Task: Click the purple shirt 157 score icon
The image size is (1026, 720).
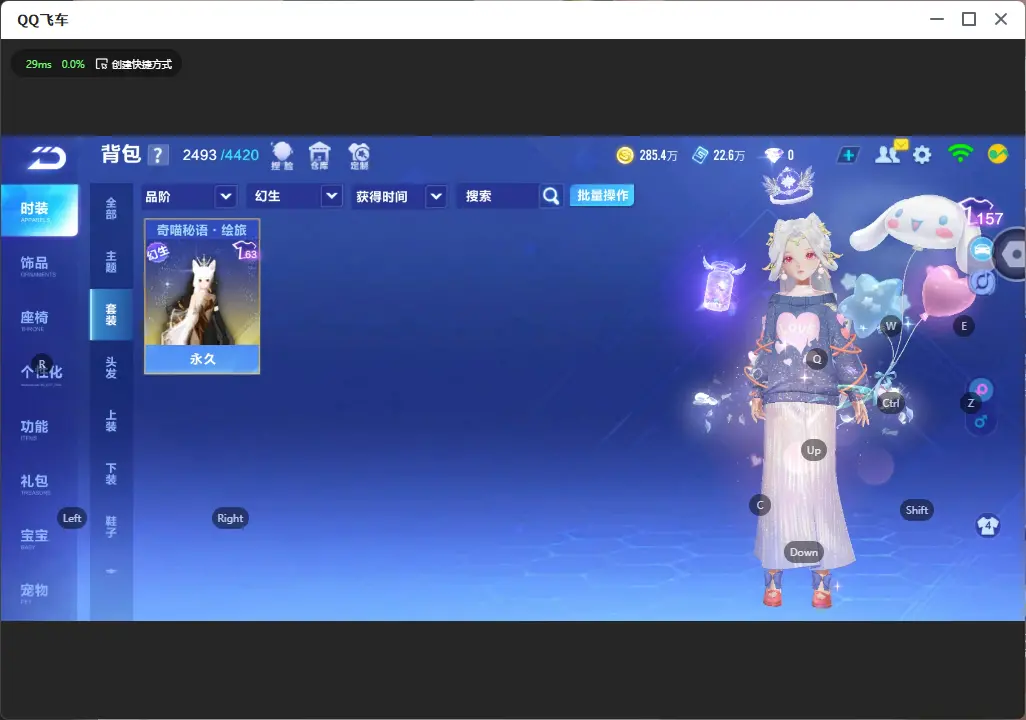Action: coord(983,213)
